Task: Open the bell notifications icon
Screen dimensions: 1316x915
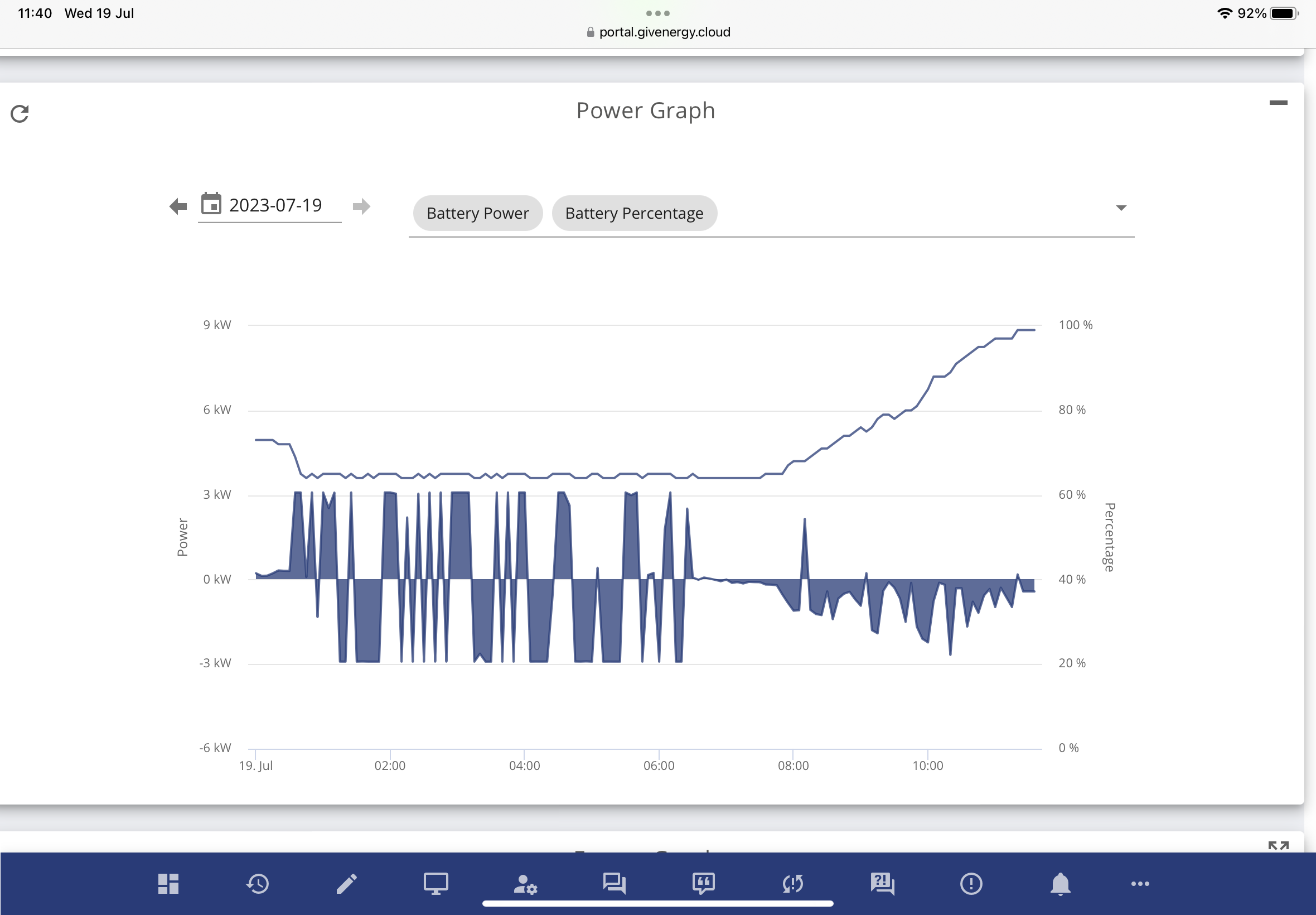Action: click(1060, 883)
